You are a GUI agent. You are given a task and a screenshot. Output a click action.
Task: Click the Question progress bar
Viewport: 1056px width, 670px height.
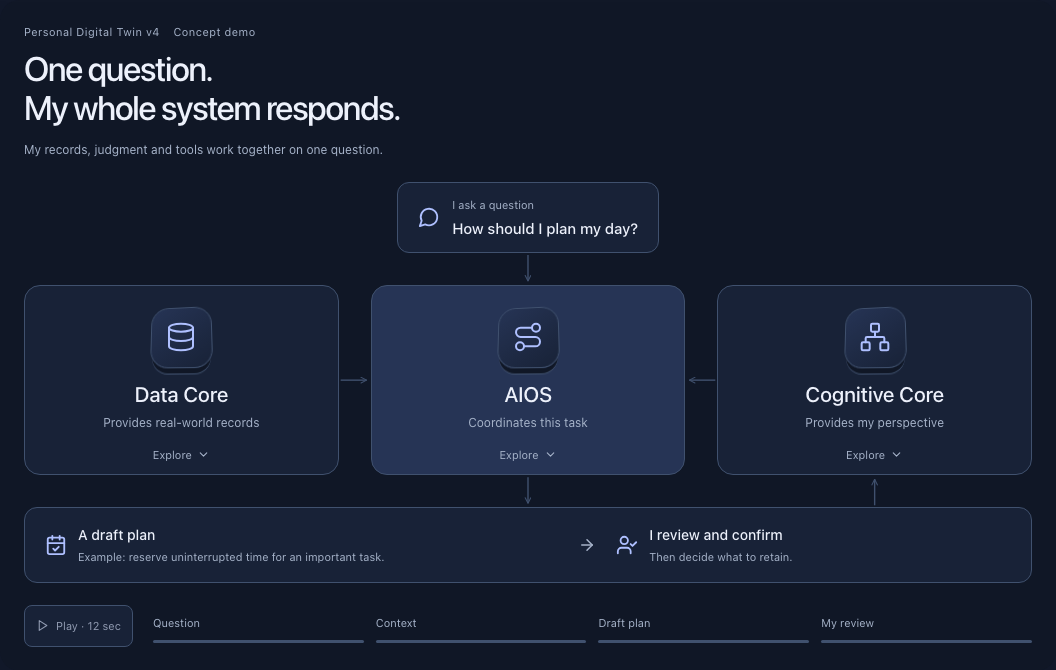(x=259, y=641)
